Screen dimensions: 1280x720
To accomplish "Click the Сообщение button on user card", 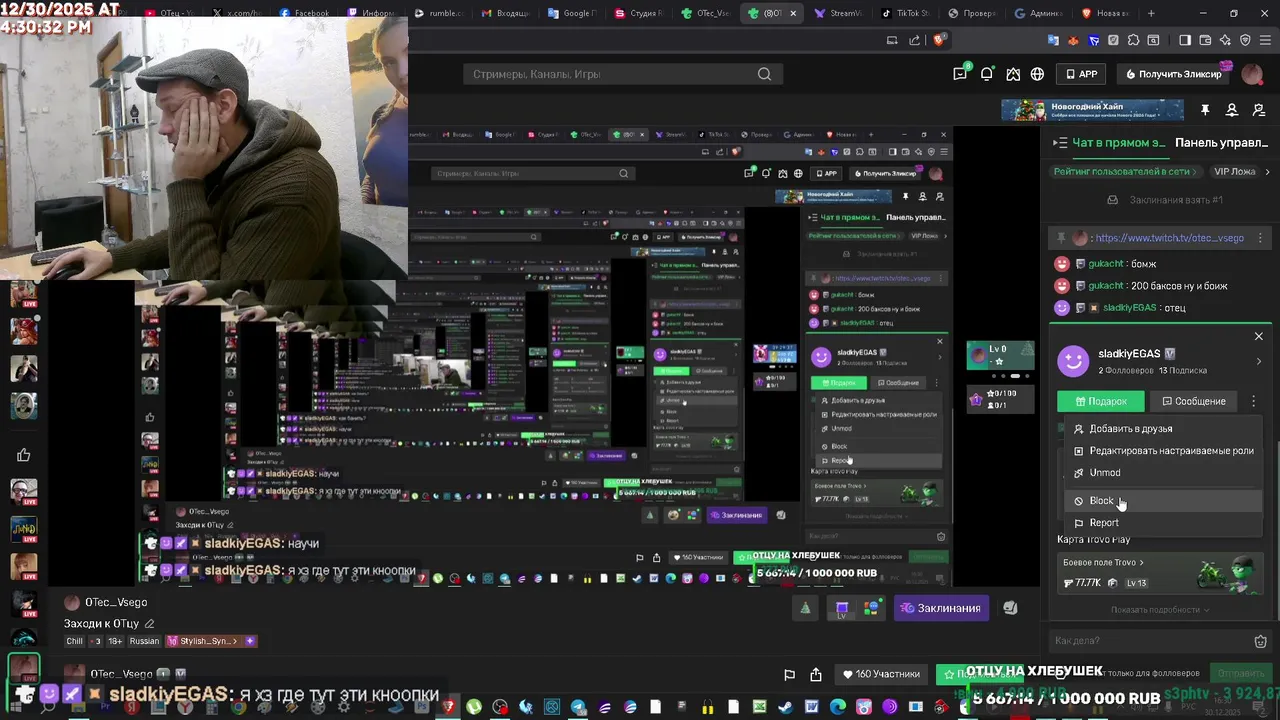I will (1193, 401).
